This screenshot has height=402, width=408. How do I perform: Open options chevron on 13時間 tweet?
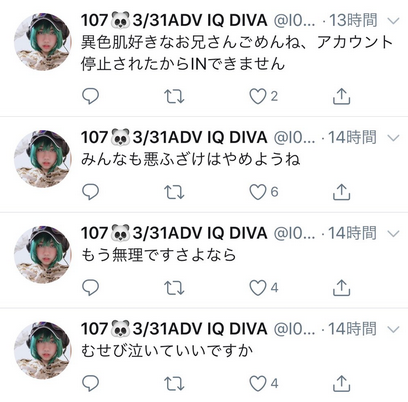coord(394,21)
